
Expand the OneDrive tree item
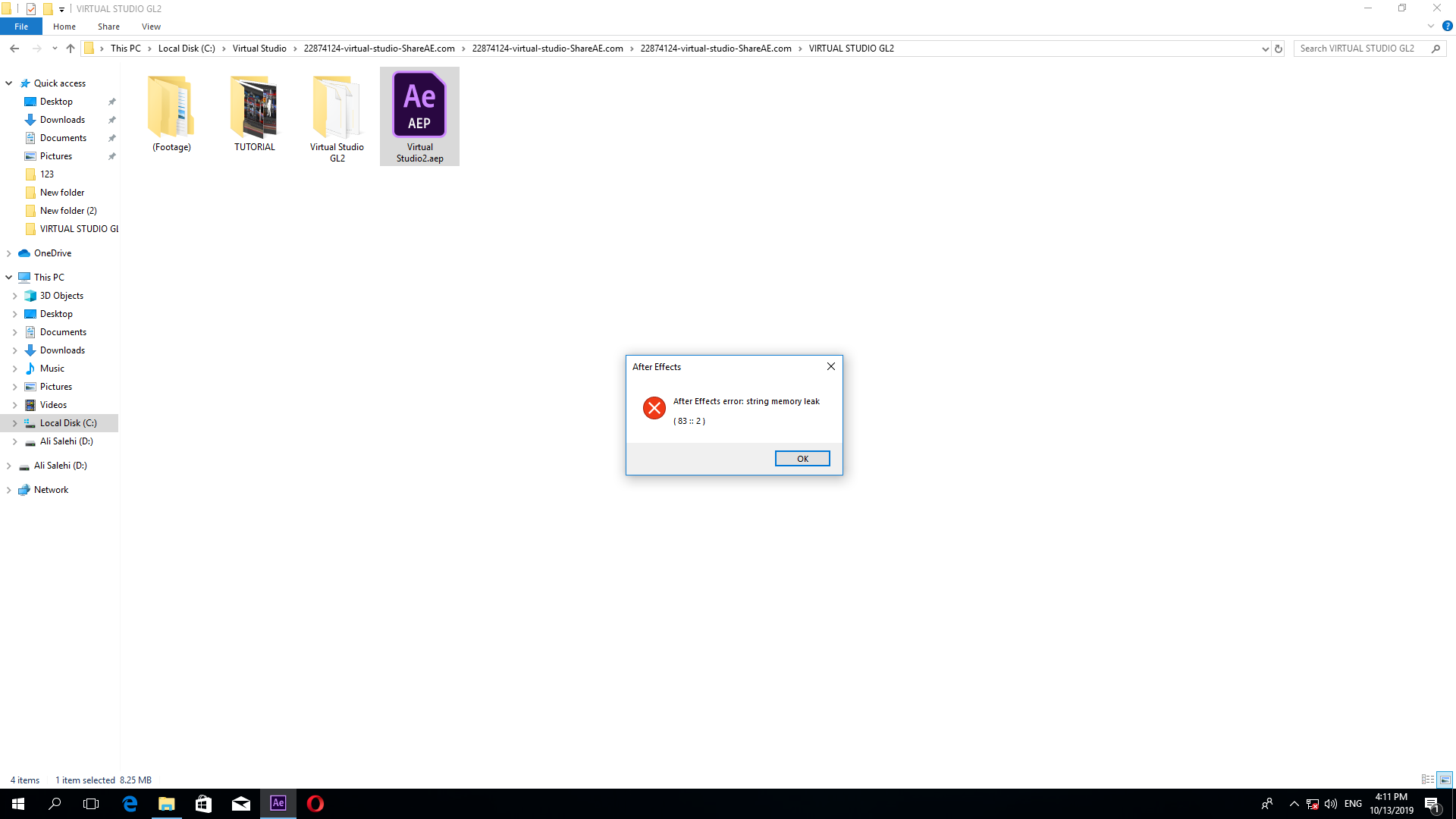tap(9, 253)
